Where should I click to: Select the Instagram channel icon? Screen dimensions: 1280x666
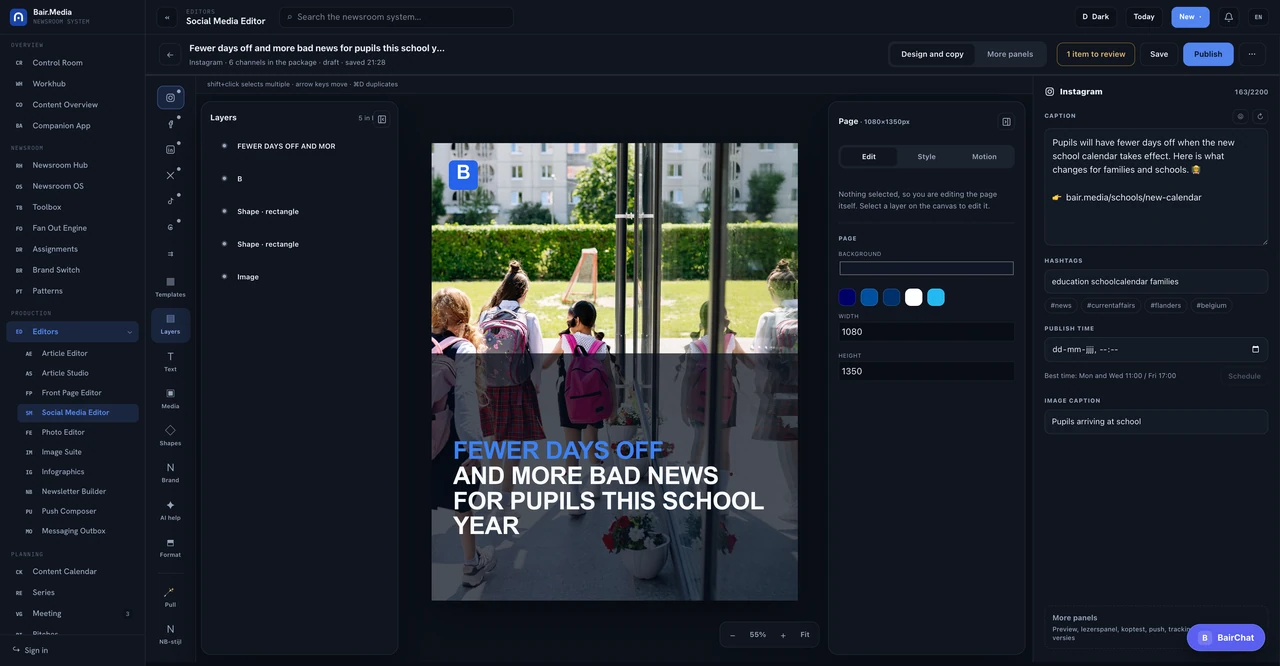[x=170, y=97]
